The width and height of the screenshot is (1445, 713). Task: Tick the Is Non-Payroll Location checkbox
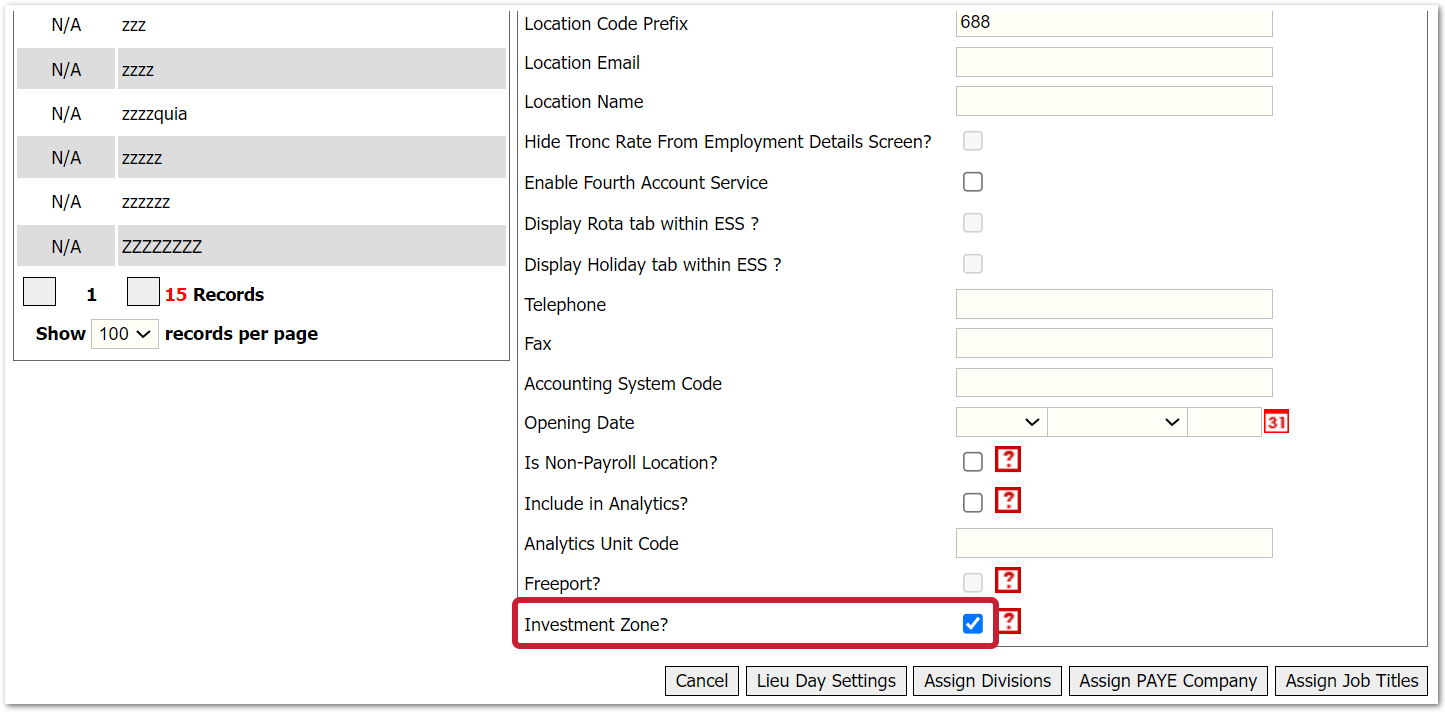point(972,462)
